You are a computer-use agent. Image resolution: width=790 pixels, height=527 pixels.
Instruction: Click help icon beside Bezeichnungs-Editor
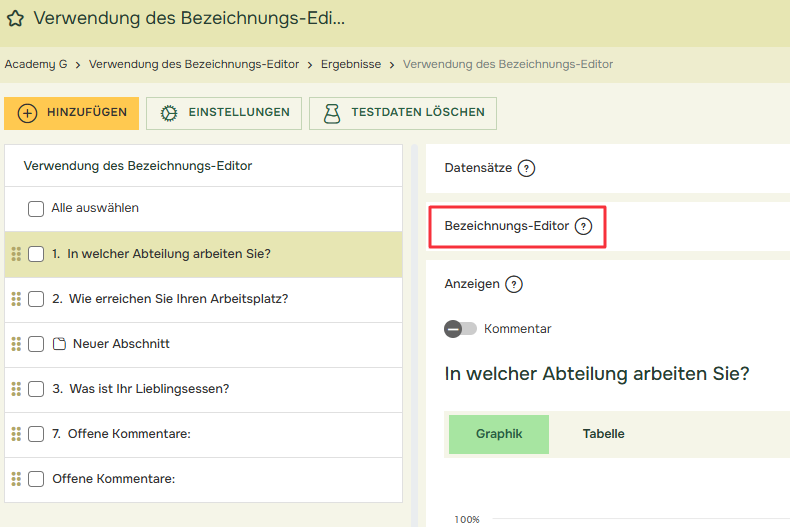[583, 226]
